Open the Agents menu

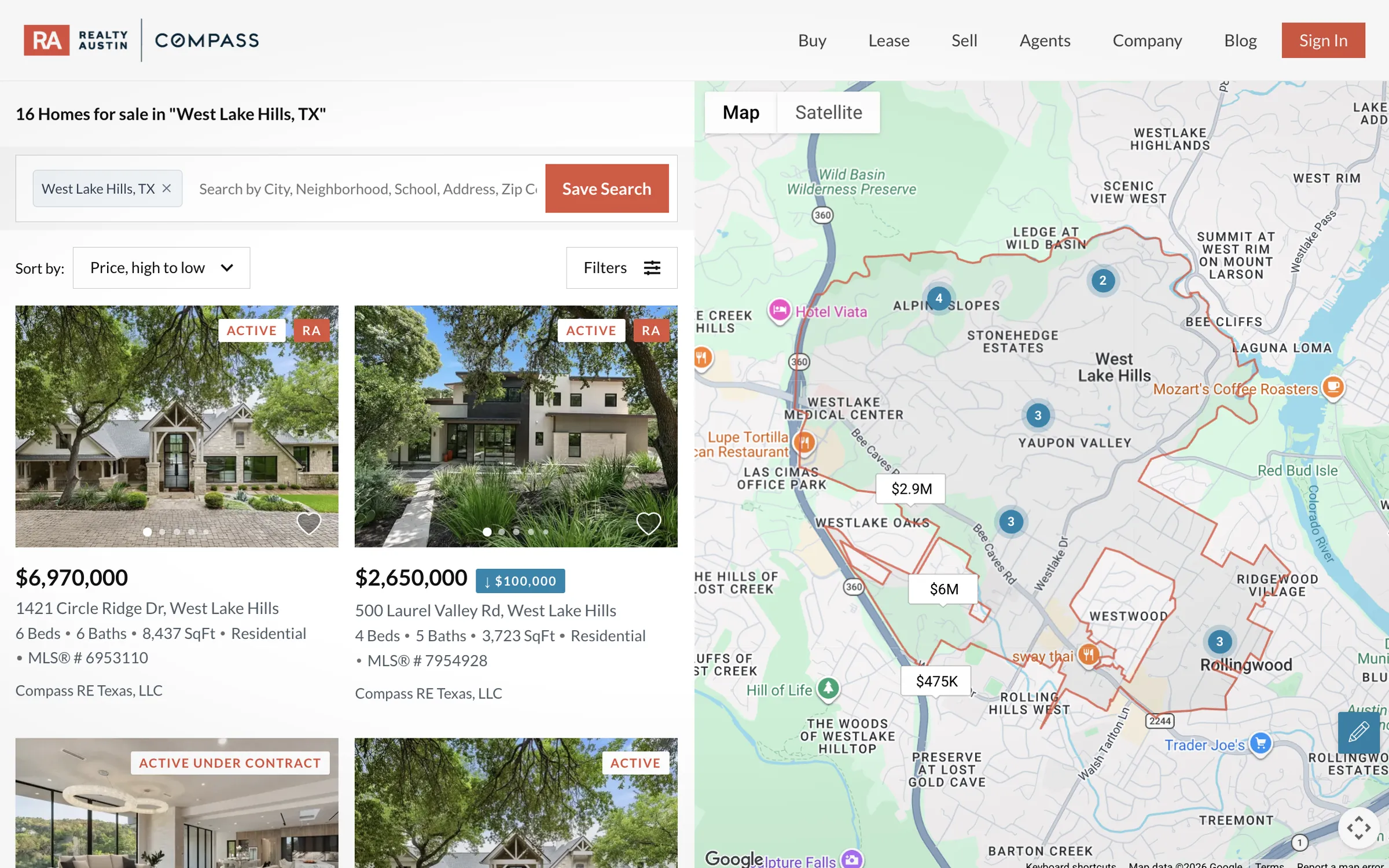click(1045, 41)
